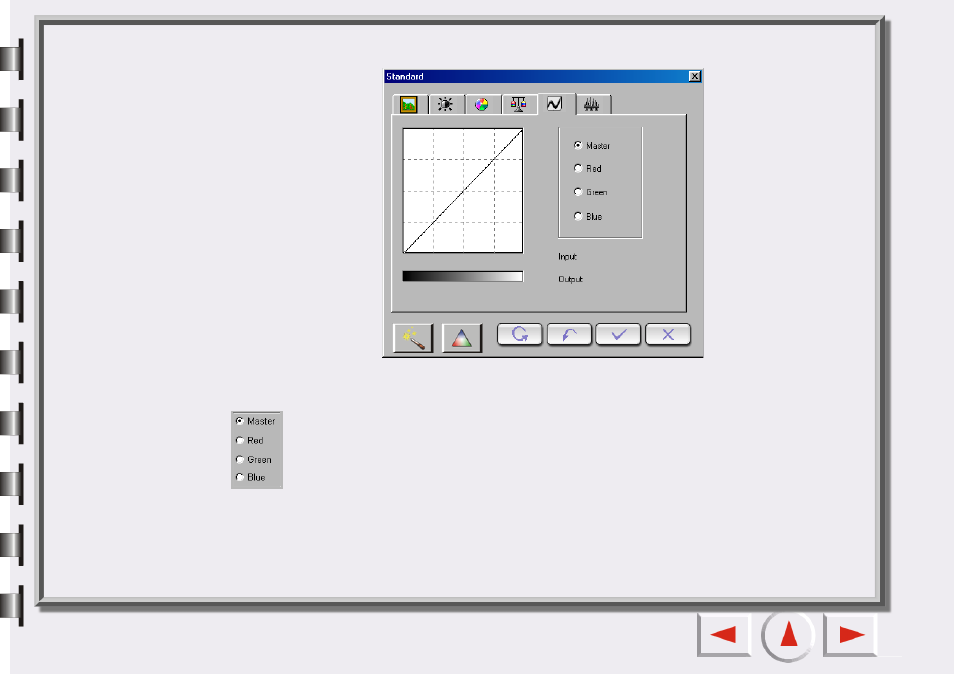Viewport: 954px width, 674px height.
Task: Go to previous page with left arrow
Action: tap(723, 635)
